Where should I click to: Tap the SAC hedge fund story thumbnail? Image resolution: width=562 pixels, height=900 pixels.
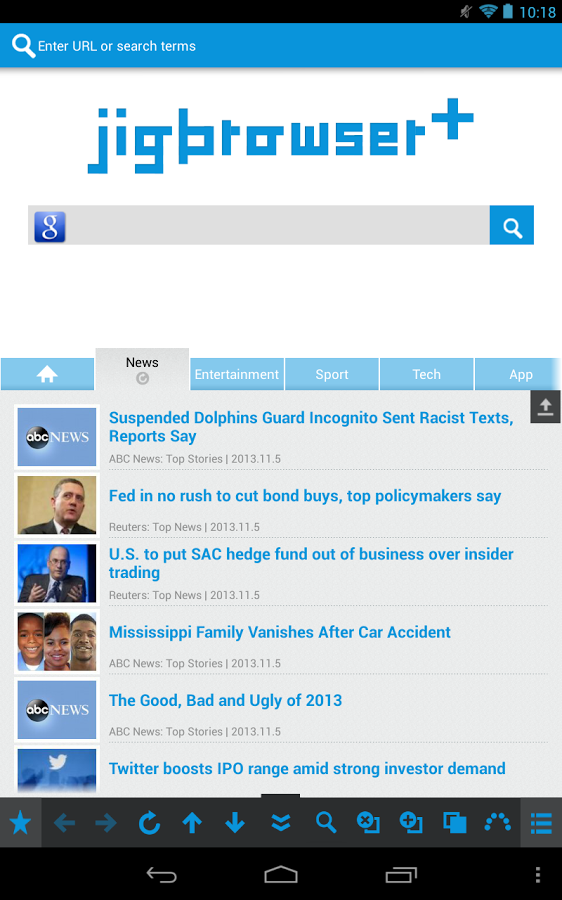pyautogui.click(x=57, y=573)
